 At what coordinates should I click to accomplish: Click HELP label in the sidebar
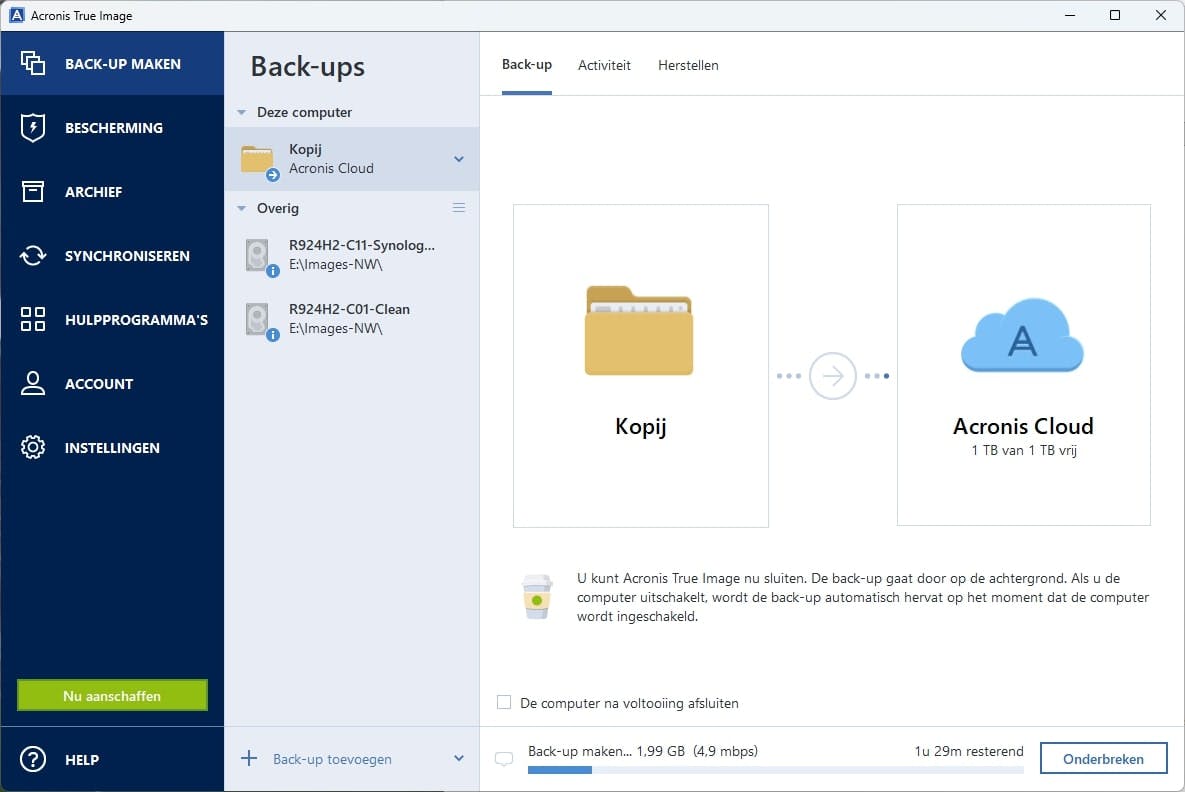82,760
